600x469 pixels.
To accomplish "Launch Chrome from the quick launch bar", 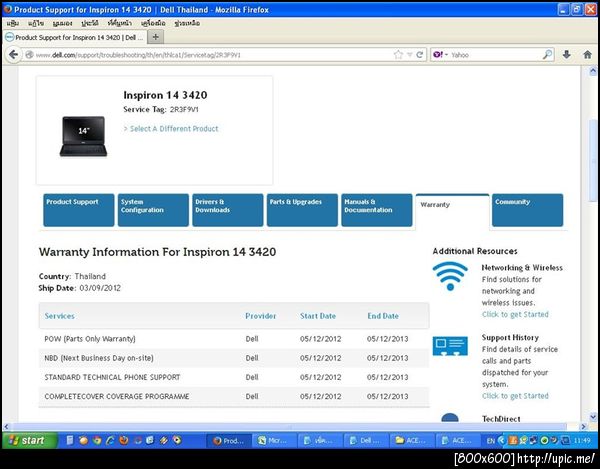I will coord(97,440).
